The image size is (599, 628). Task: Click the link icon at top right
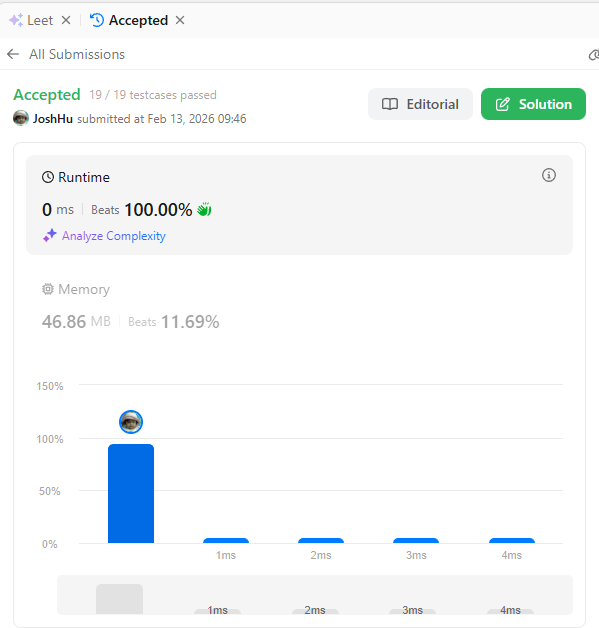[x=594, y=55]
